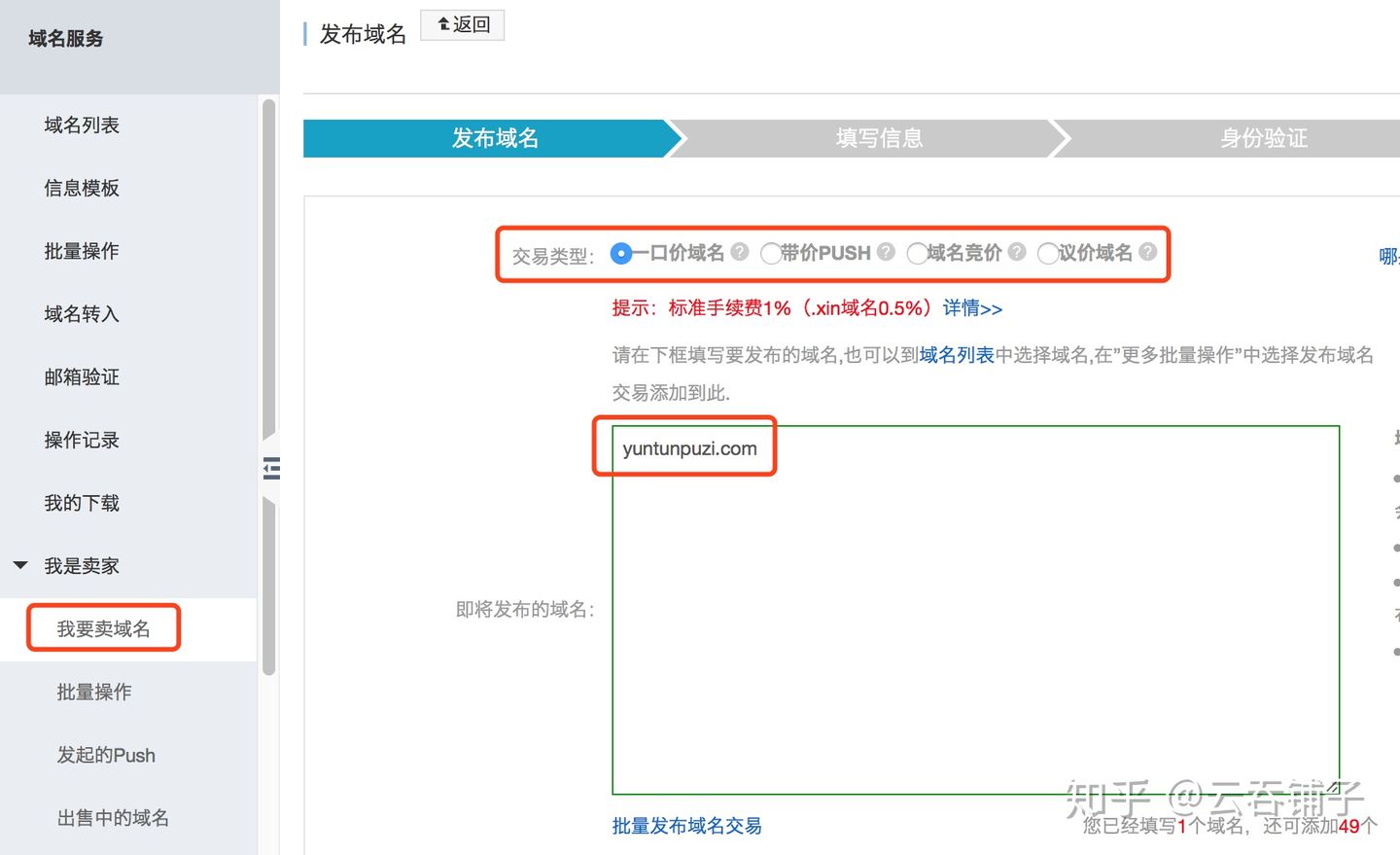Screen dimensions: 1400x855
Task: Open 操作记录 in the sidebar
Action: click(81, 440)
